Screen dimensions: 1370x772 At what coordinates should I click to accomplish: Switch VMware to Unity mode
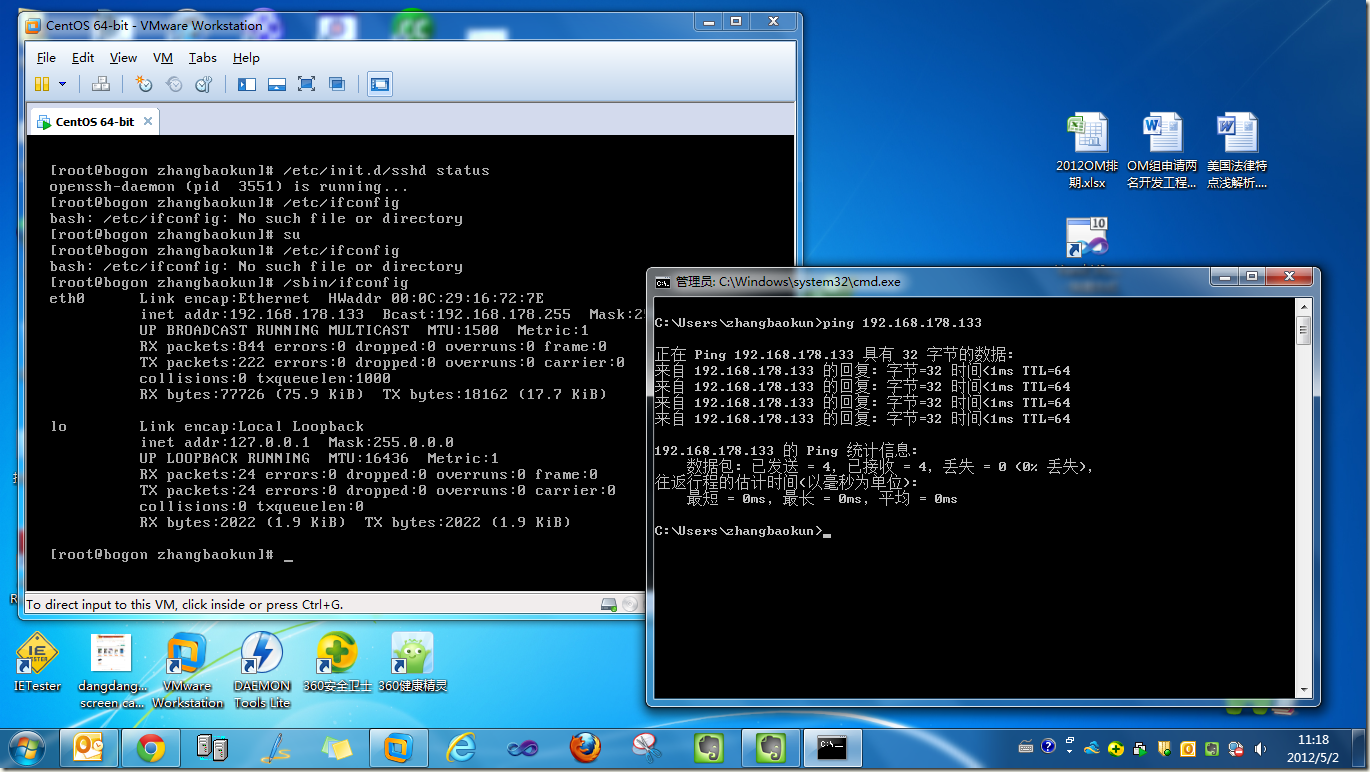click(x=337, y=85)
